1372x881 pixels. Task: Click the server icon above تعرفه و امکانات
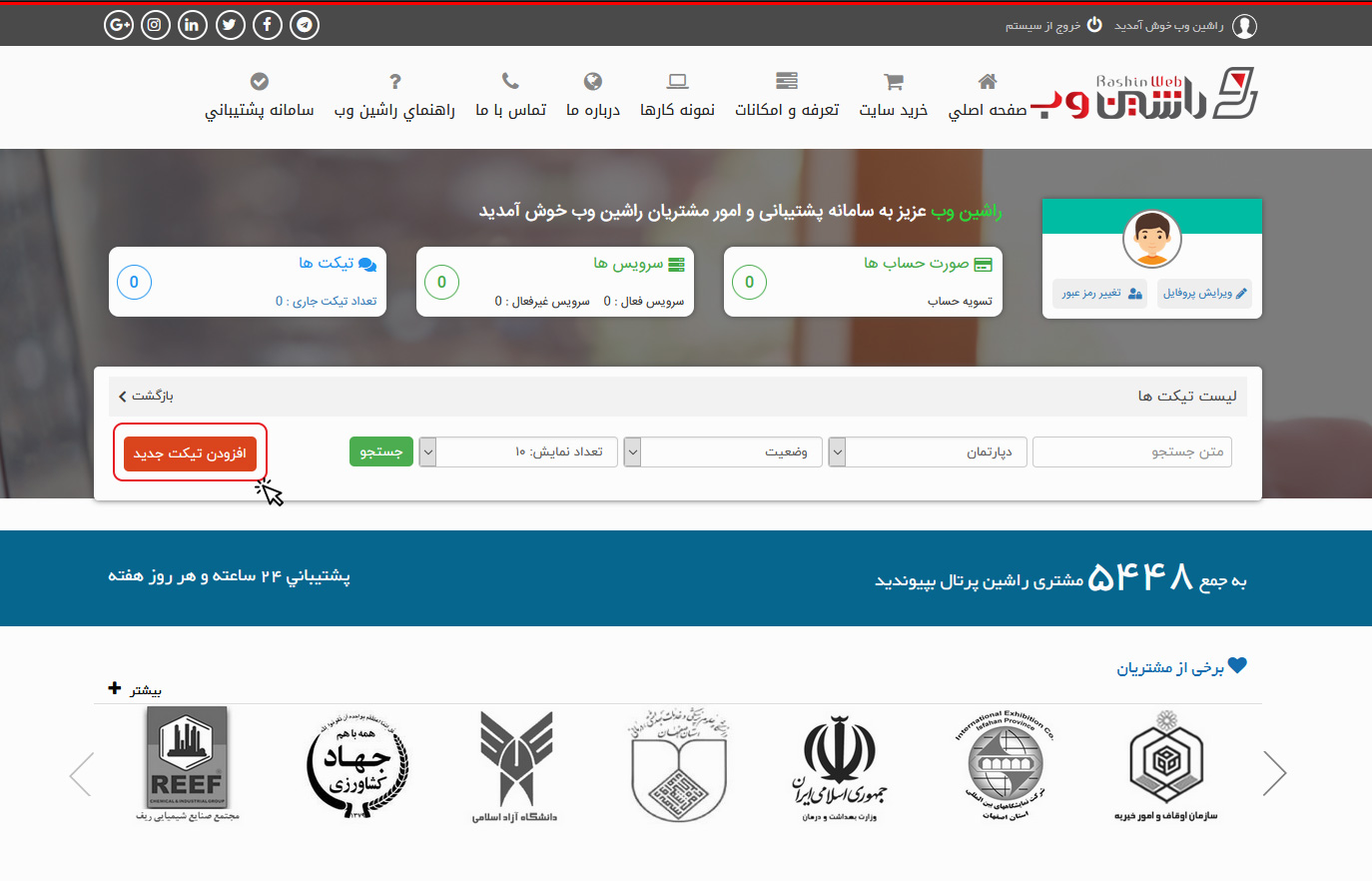coord(787,81)
